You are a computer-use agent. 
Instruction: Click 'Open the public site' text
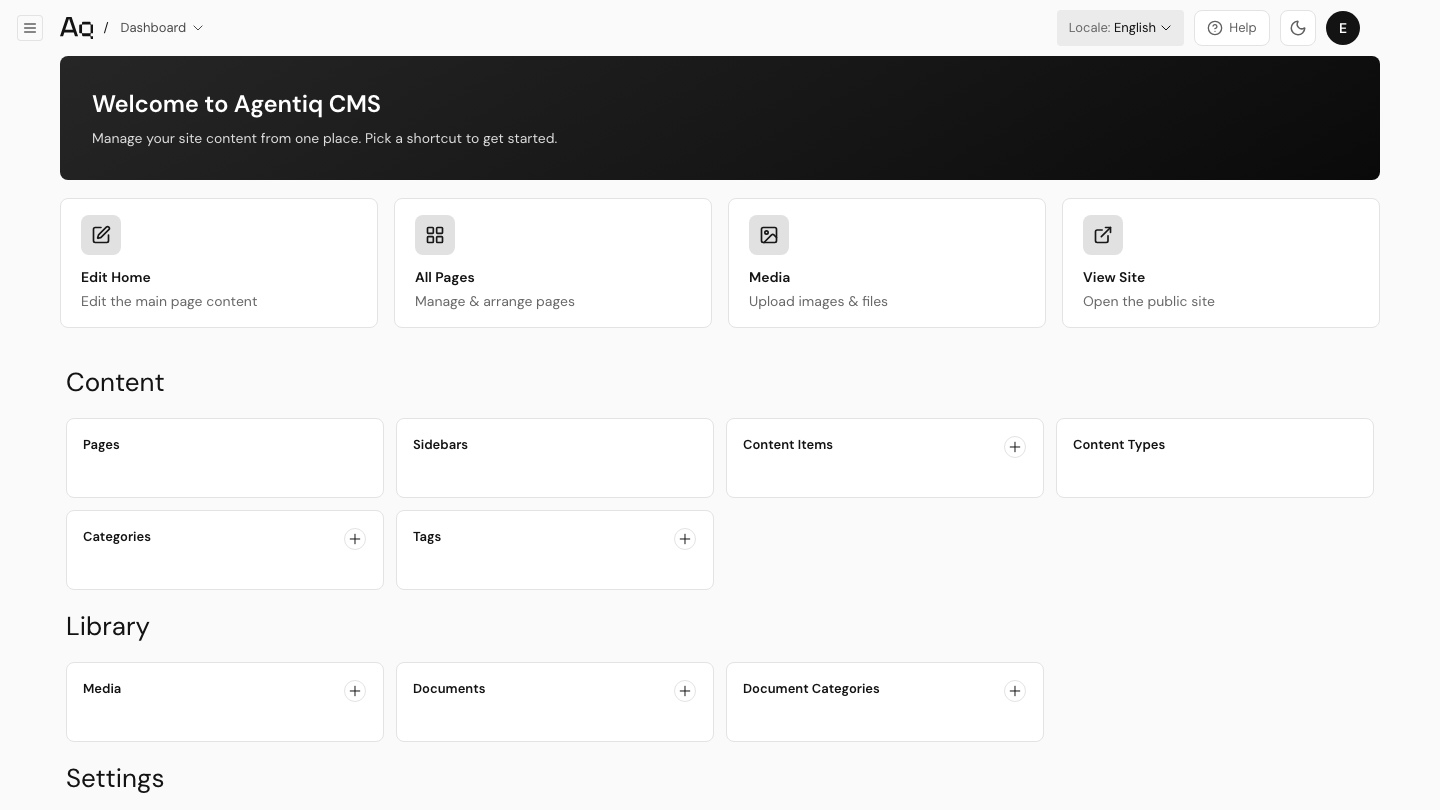[1149, 301]
